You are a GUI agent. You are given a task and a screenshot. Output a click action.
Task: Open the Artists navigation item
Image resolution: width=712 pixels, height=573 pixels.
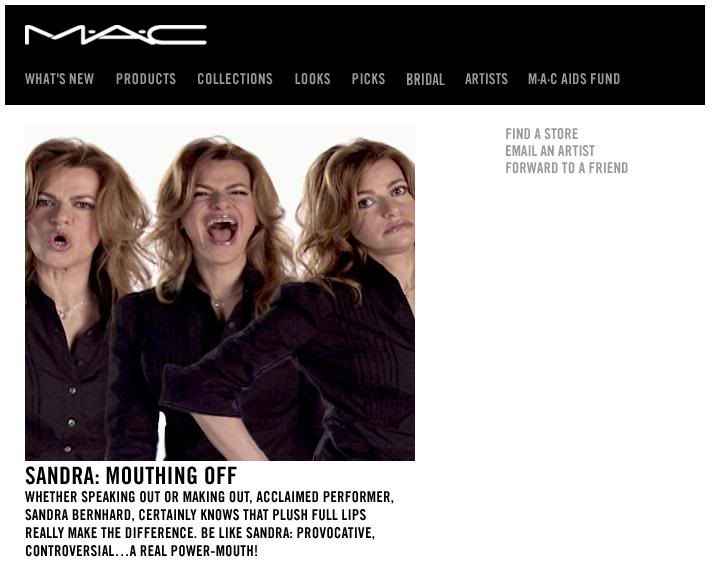click(486, 79)
